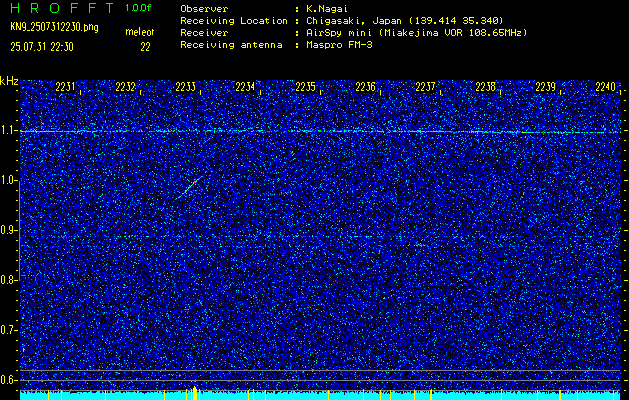Click the 2234 time marker

[245, 87]
